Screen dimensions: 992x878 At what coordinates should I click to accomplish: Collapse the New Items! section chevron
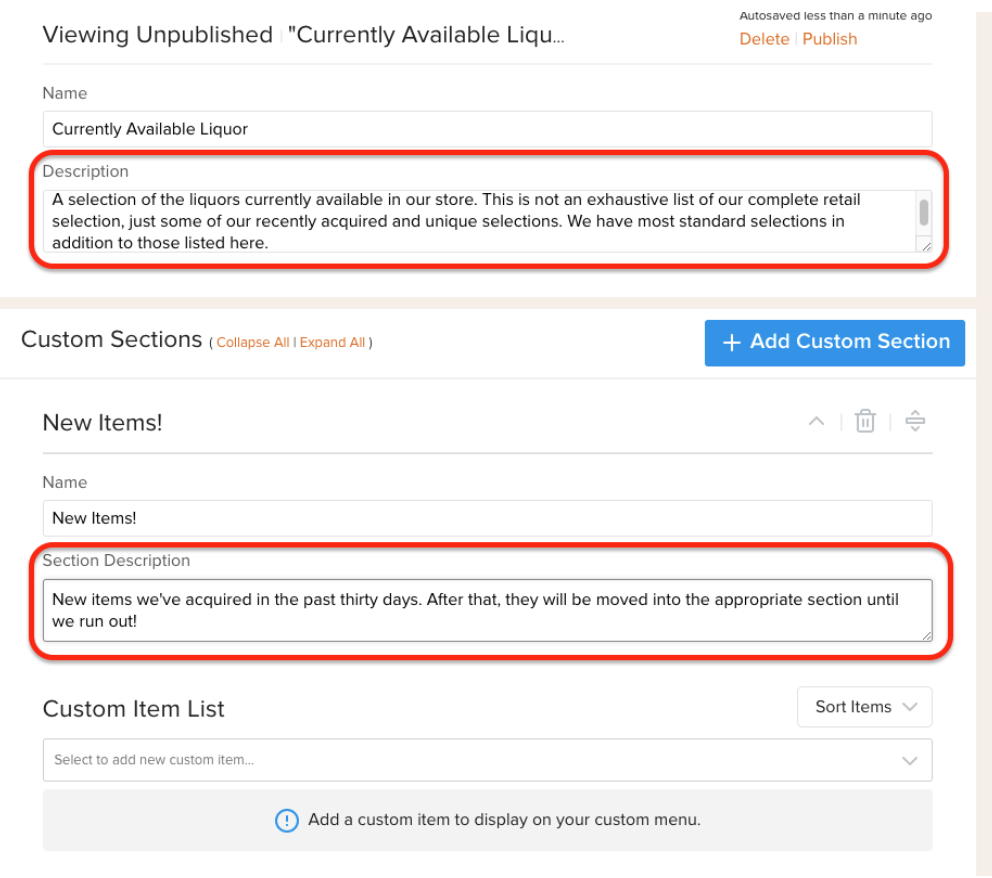point(816,421)
